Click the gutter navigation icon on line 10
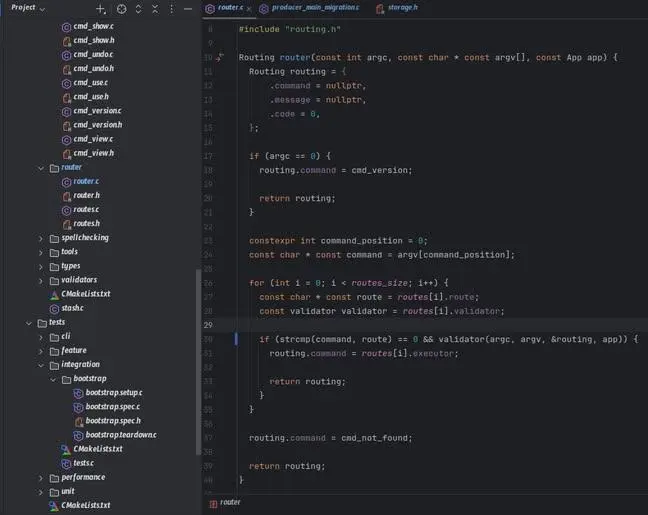This screenshot has width=648, height=515. tap(220, 57)
